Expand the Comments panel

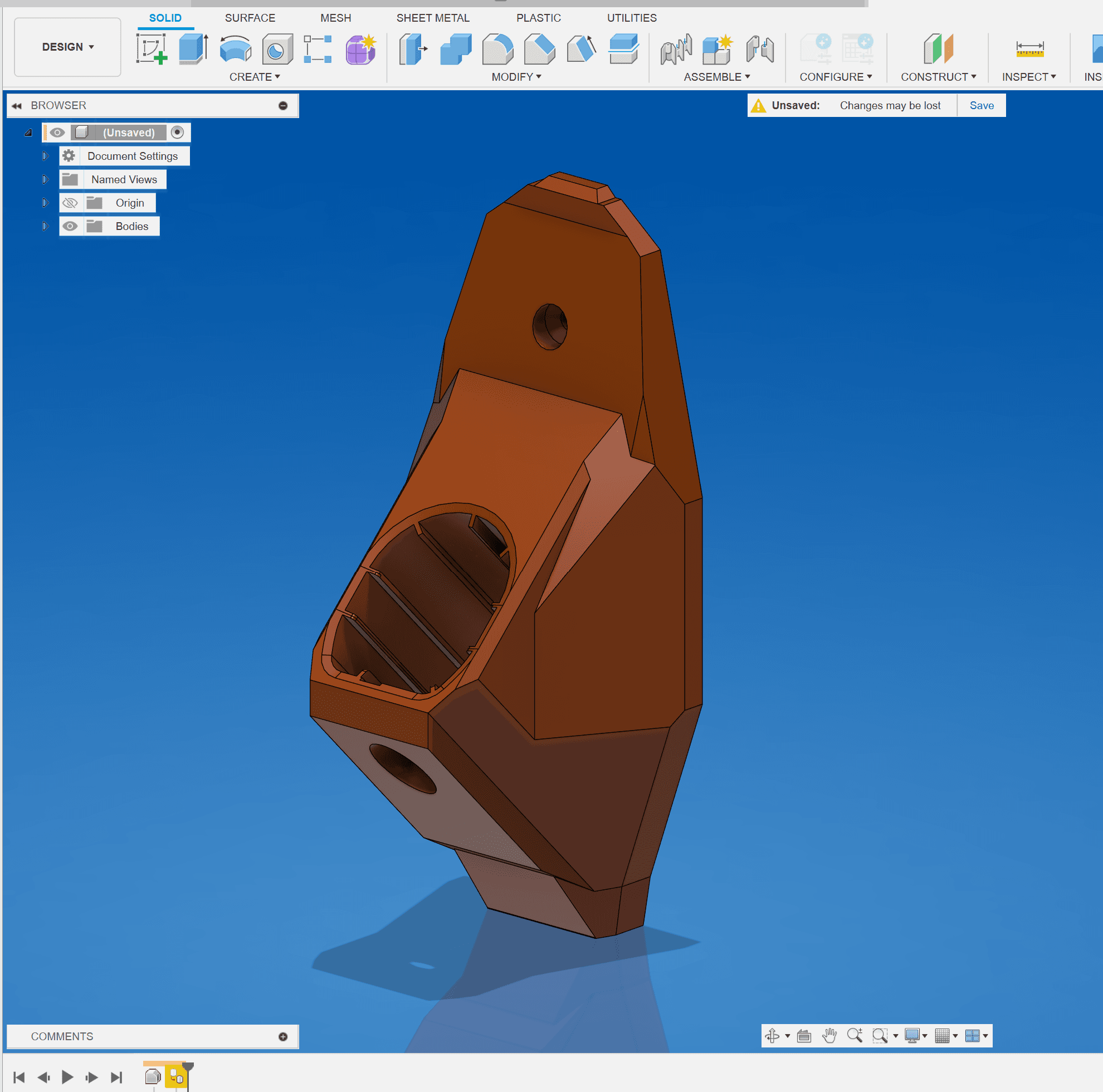click(283, 1037)
